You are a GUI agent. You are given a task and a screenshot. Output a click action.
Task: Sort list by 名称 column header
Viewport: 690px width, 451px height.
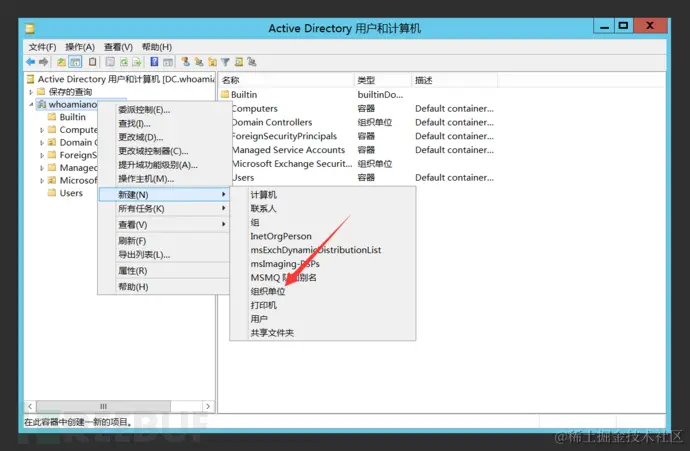[x=286, y=80]
